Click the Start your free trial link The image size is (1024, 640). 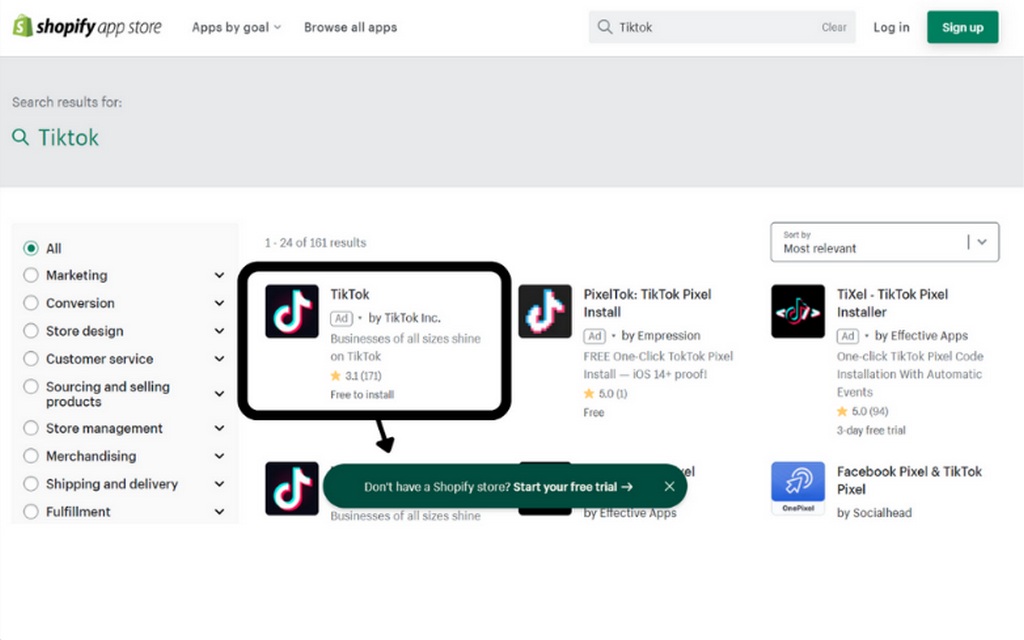(573, 487)
